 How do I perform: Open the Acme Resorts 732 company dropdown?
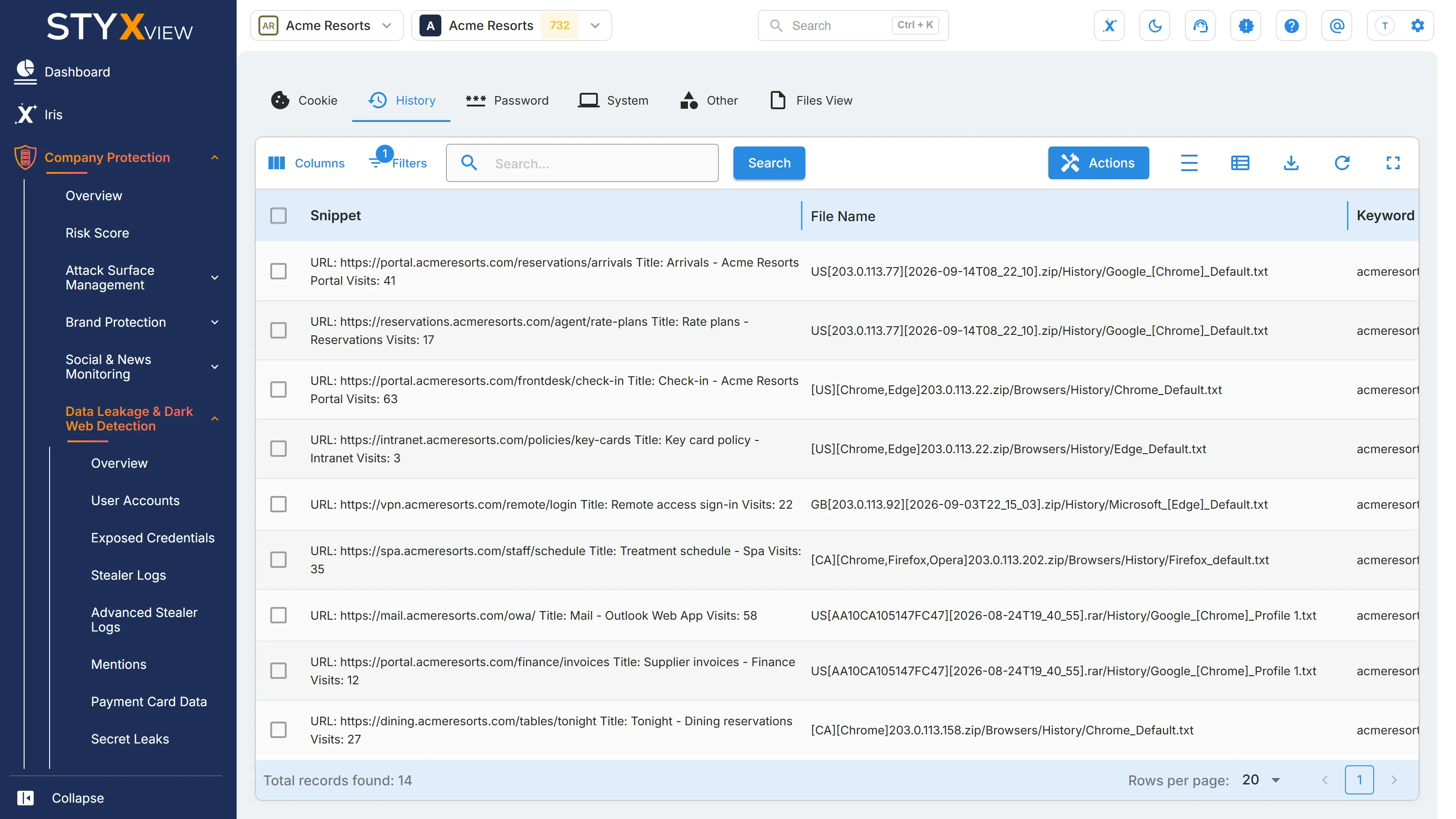click(511, 25)
